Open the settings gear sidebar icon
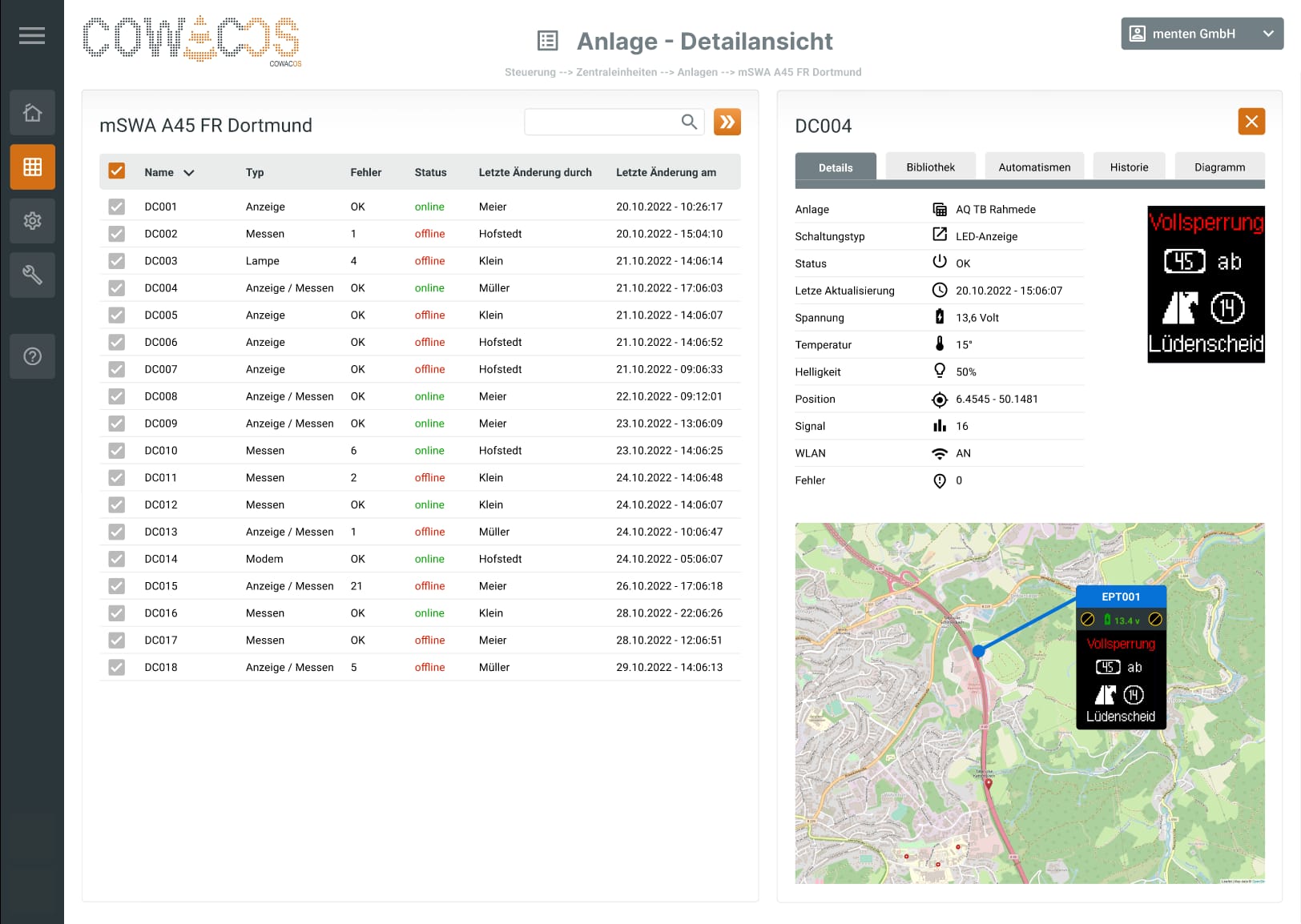This screenshot has width=1301, height=924. [32, 221]
